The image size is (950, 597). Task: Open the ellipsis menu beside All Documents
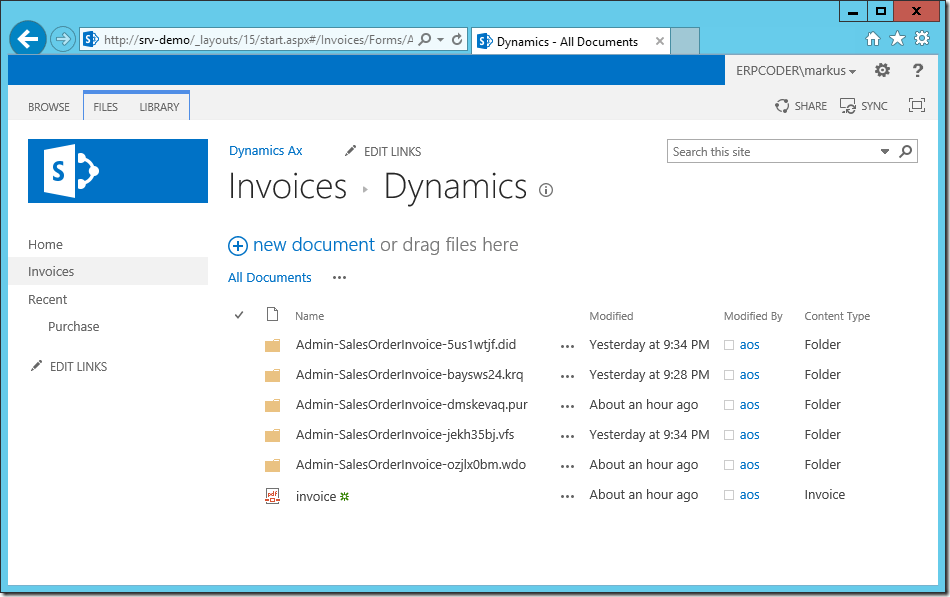338,278
